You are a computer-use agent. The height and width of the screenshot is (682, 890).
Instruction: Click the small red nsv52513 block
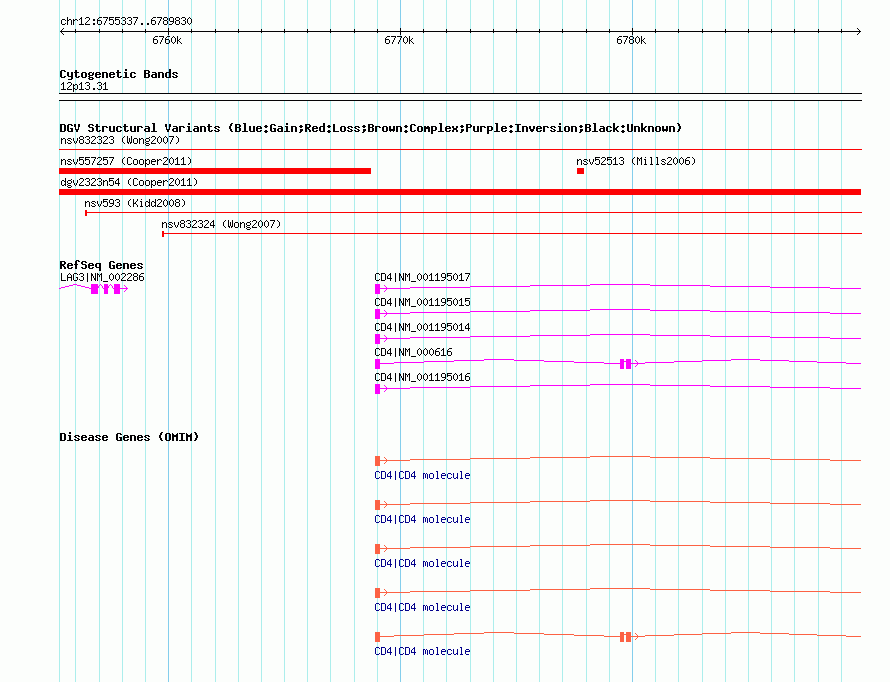click(580, 171)
